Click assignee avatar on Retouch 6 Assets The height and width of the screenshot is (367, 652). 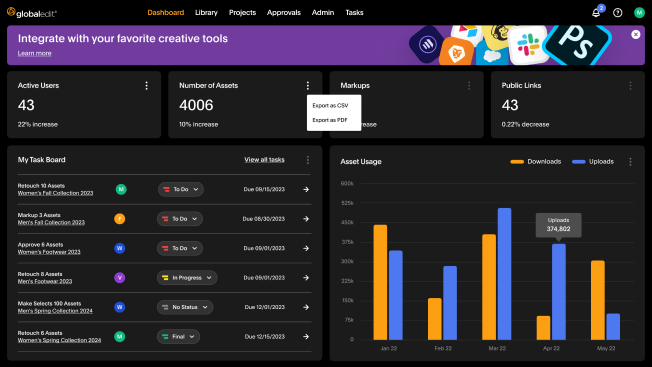click(120, 337)
